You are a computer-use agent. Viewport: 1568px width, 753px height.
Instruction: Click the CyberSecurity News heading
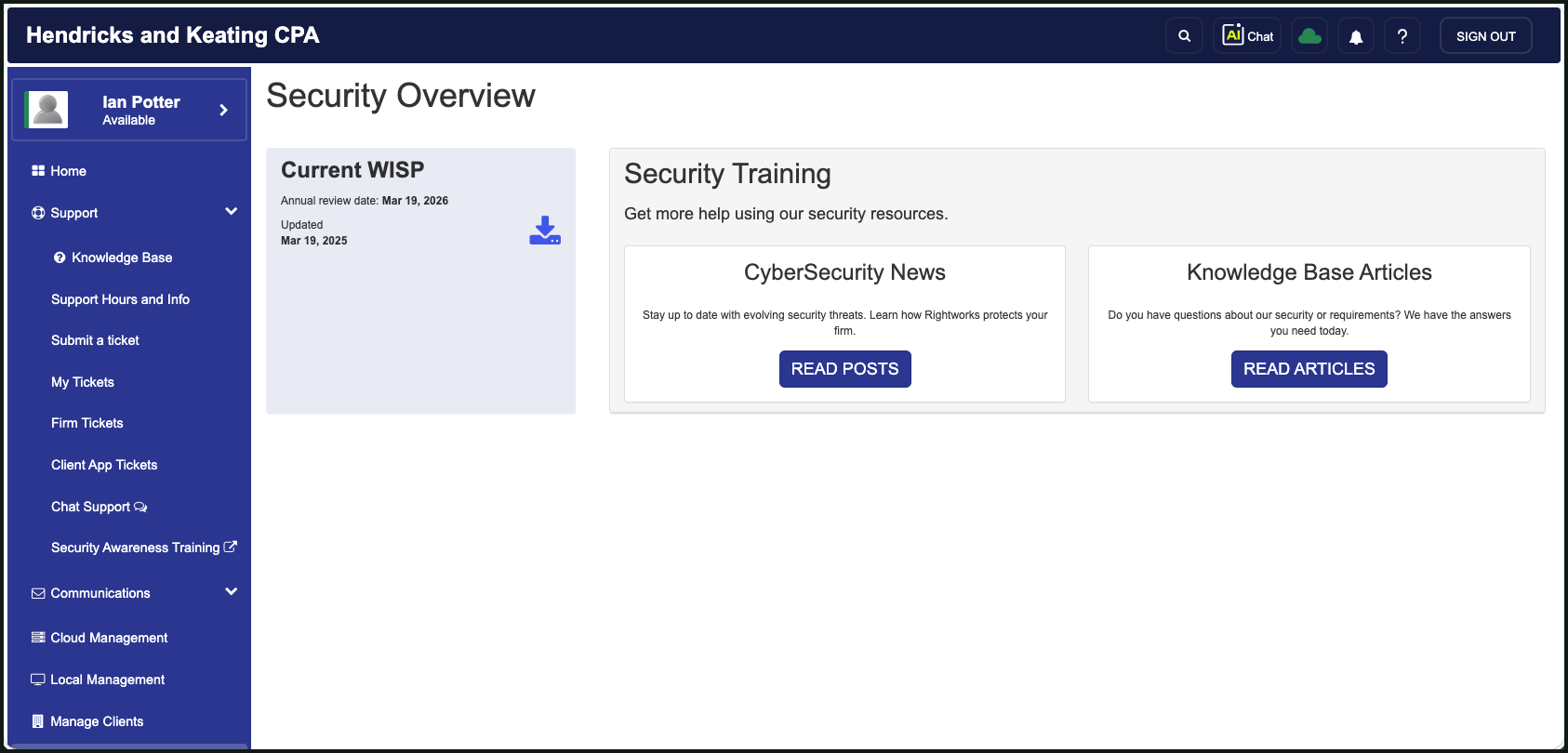click(844, 272)
